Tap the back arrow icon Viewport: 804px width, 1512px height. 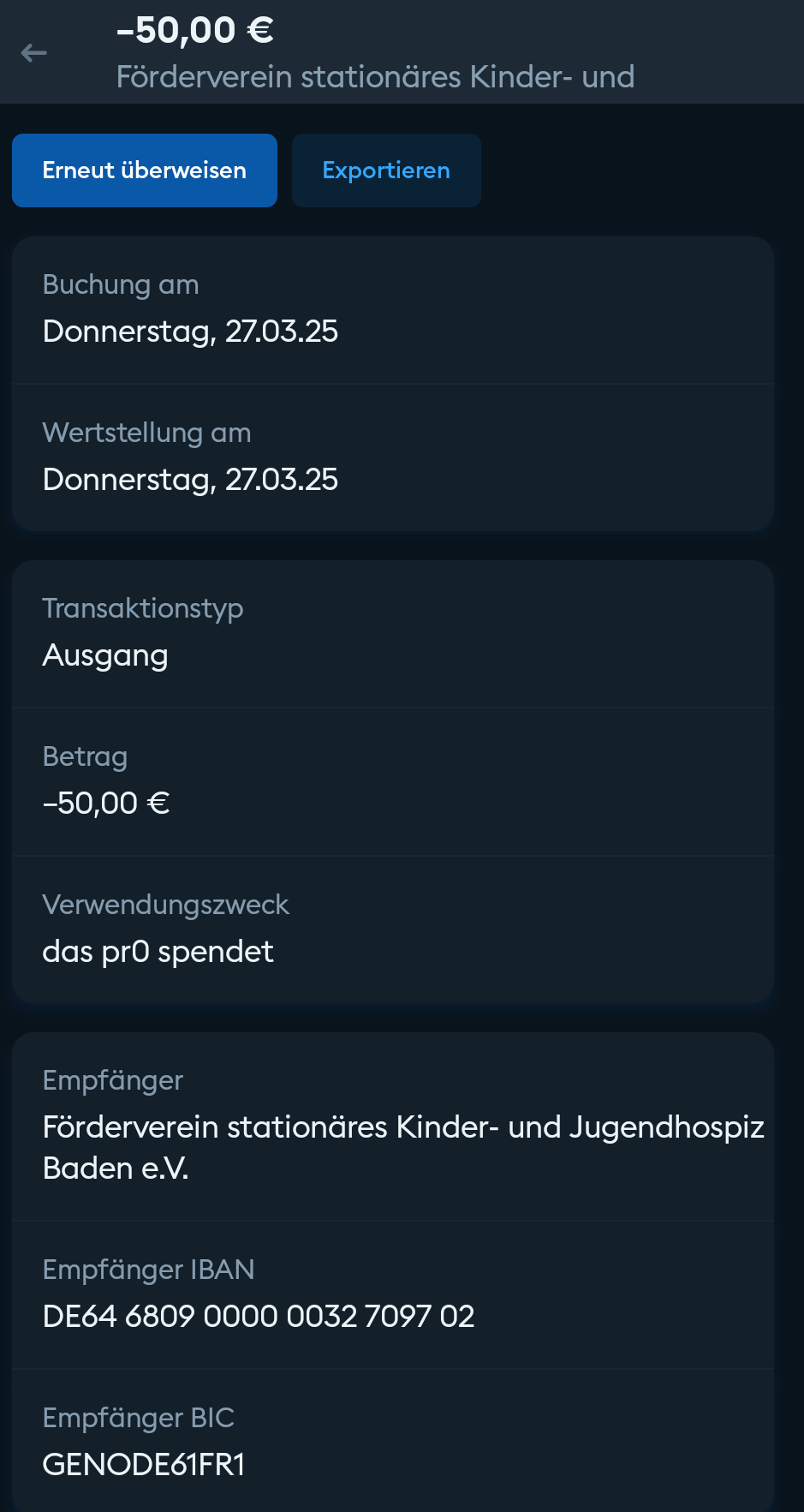[34, 53]
